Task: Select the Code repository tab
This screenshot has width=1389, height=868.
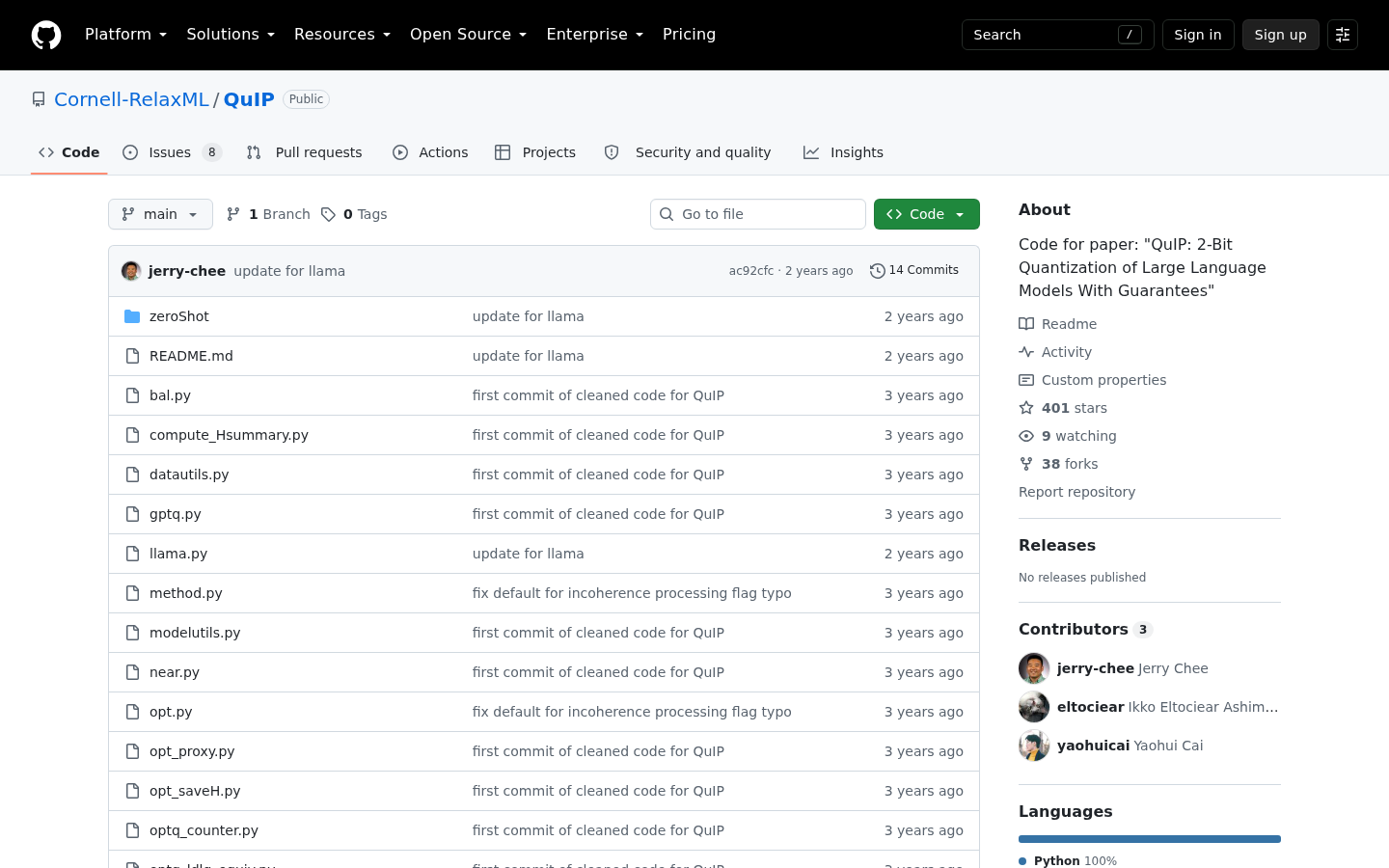Action: pyautogui.click(x=69, y=152)
